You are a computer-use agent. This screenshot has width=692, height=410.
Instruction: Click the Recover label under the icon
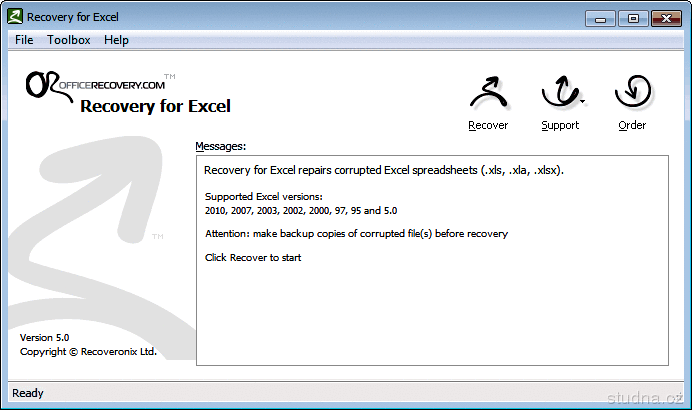pyautogui.click(x=488, y=125)
